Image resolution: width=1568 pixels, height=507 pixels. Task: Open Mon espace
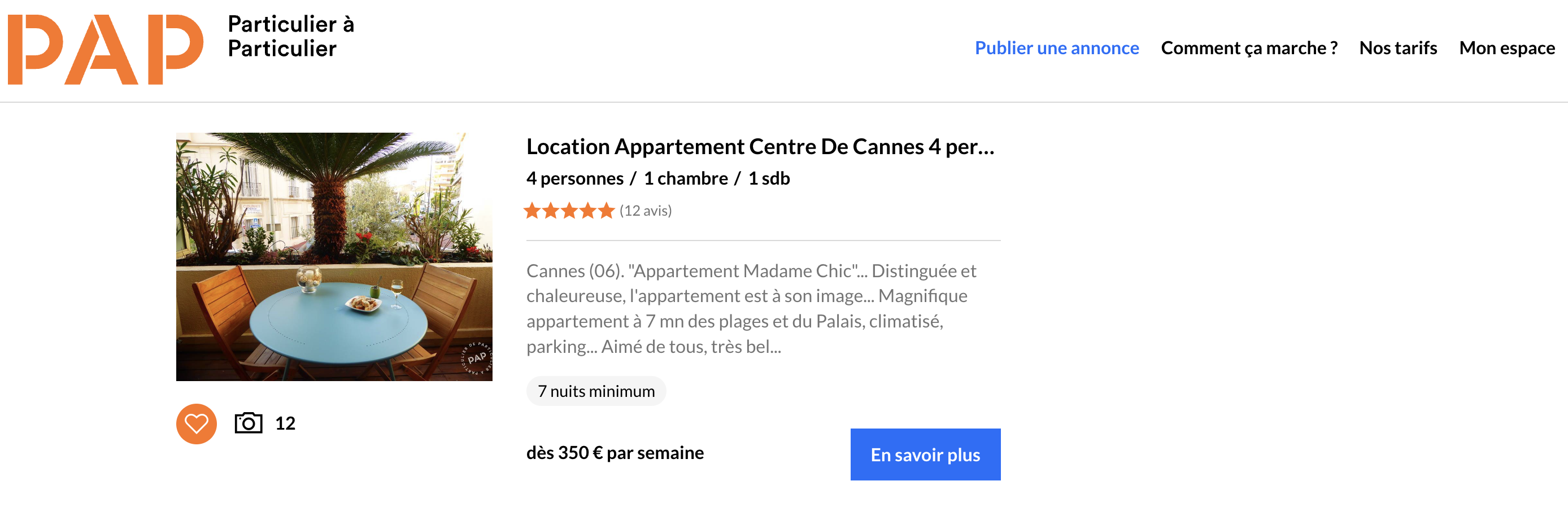(1506, 48)
